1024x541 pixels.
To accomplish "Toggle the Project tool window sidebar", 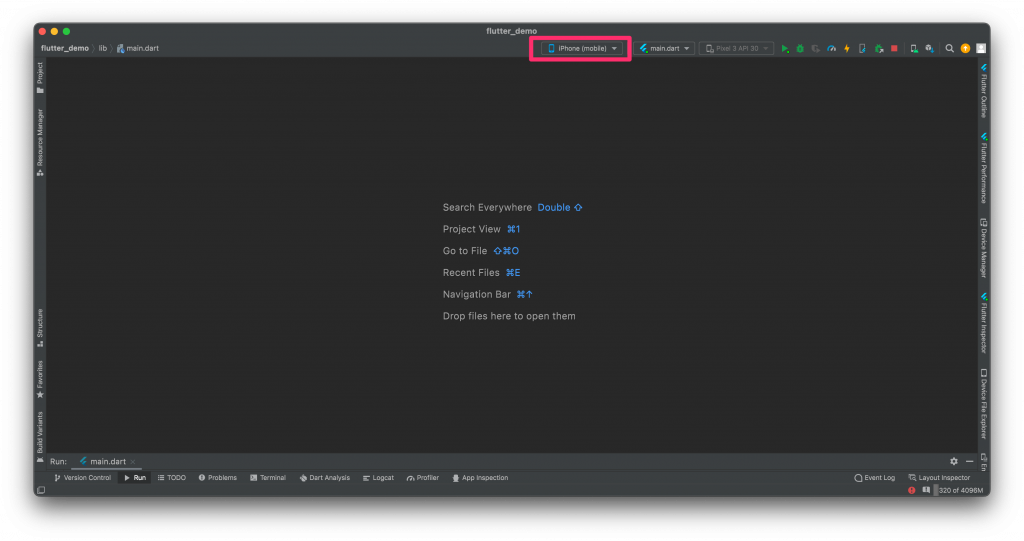I will pyautogui.click(x=40, y=77).
